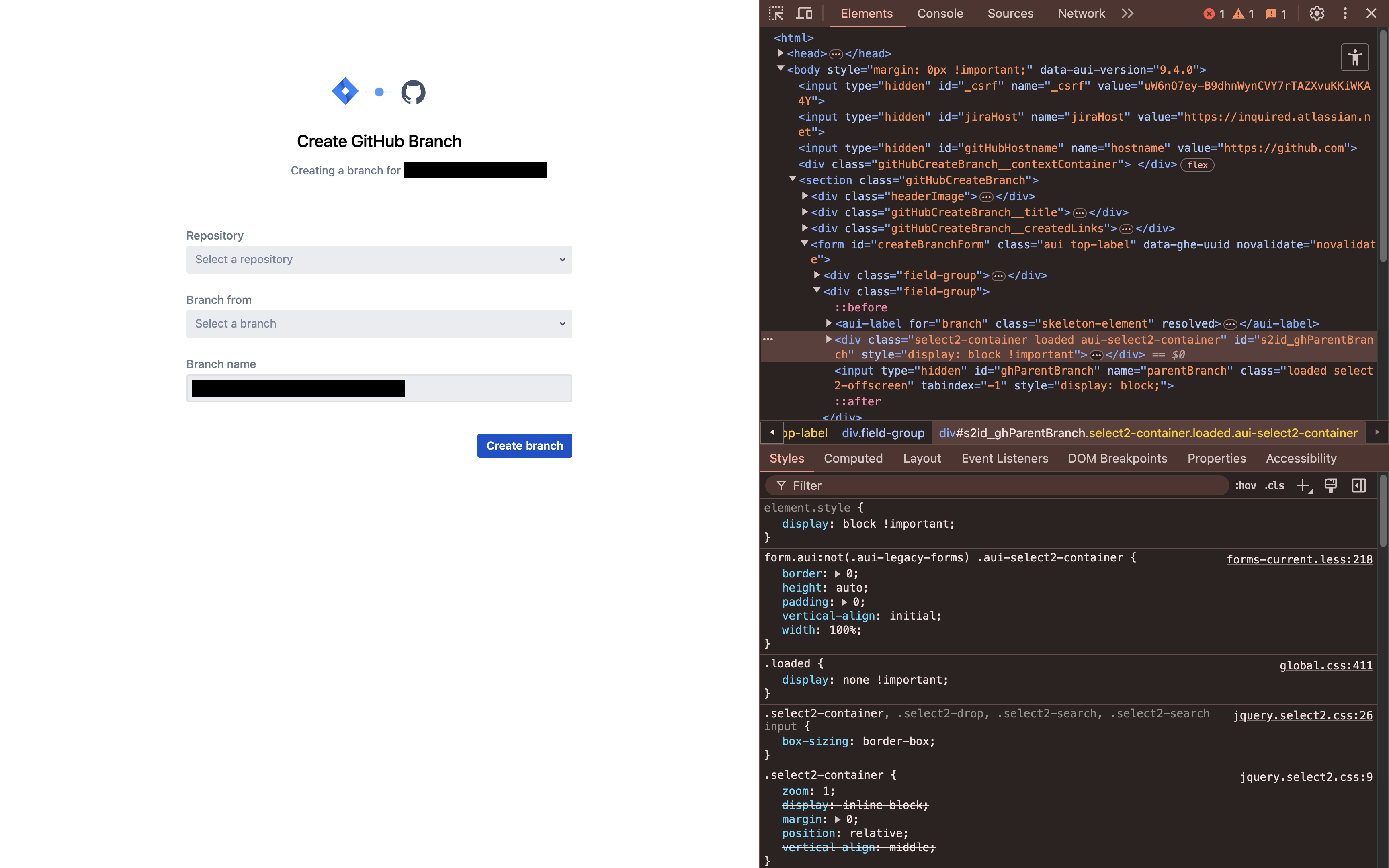Switch to the Sources tab
Viewport: 1389px width, 868px height.
1010,14
